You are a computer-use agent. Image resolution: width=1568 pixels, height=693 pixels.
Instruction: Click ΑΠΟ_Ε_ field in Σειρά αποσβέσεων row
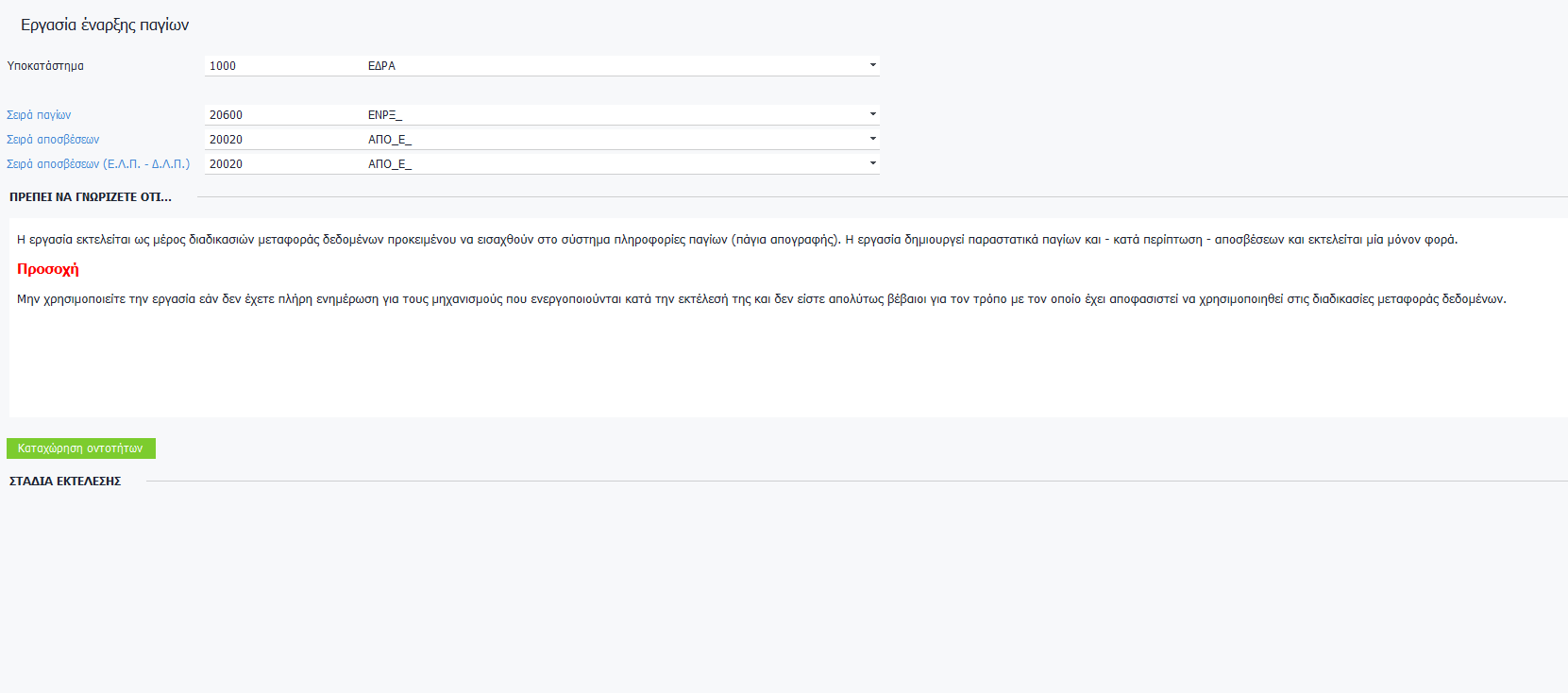coord(614,140)
